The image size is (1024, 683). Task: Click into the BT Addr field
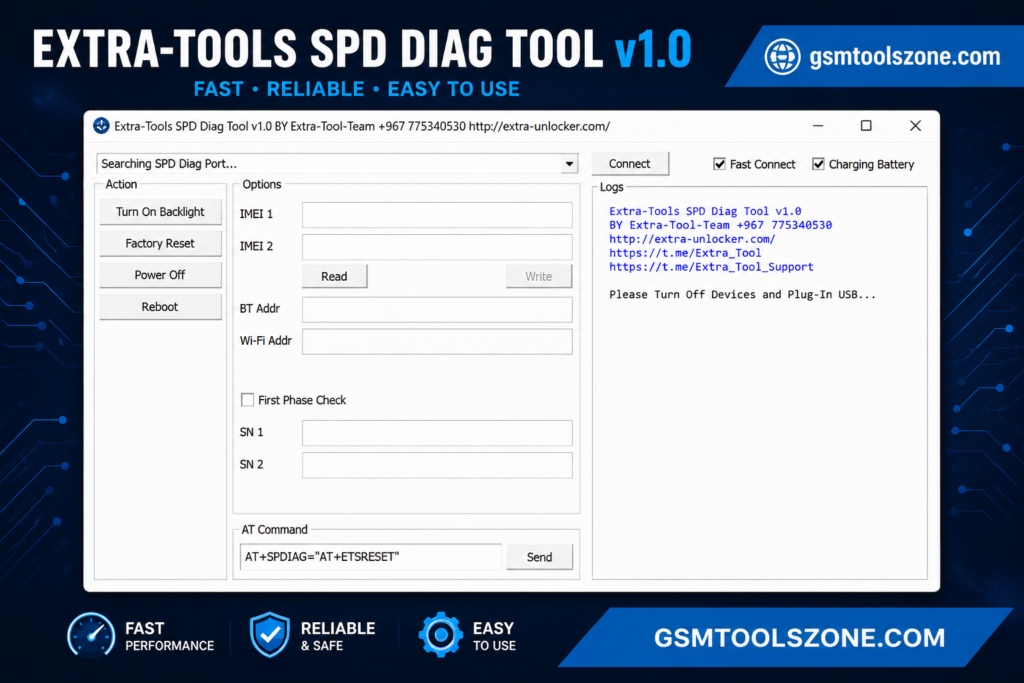click(437, 310)
